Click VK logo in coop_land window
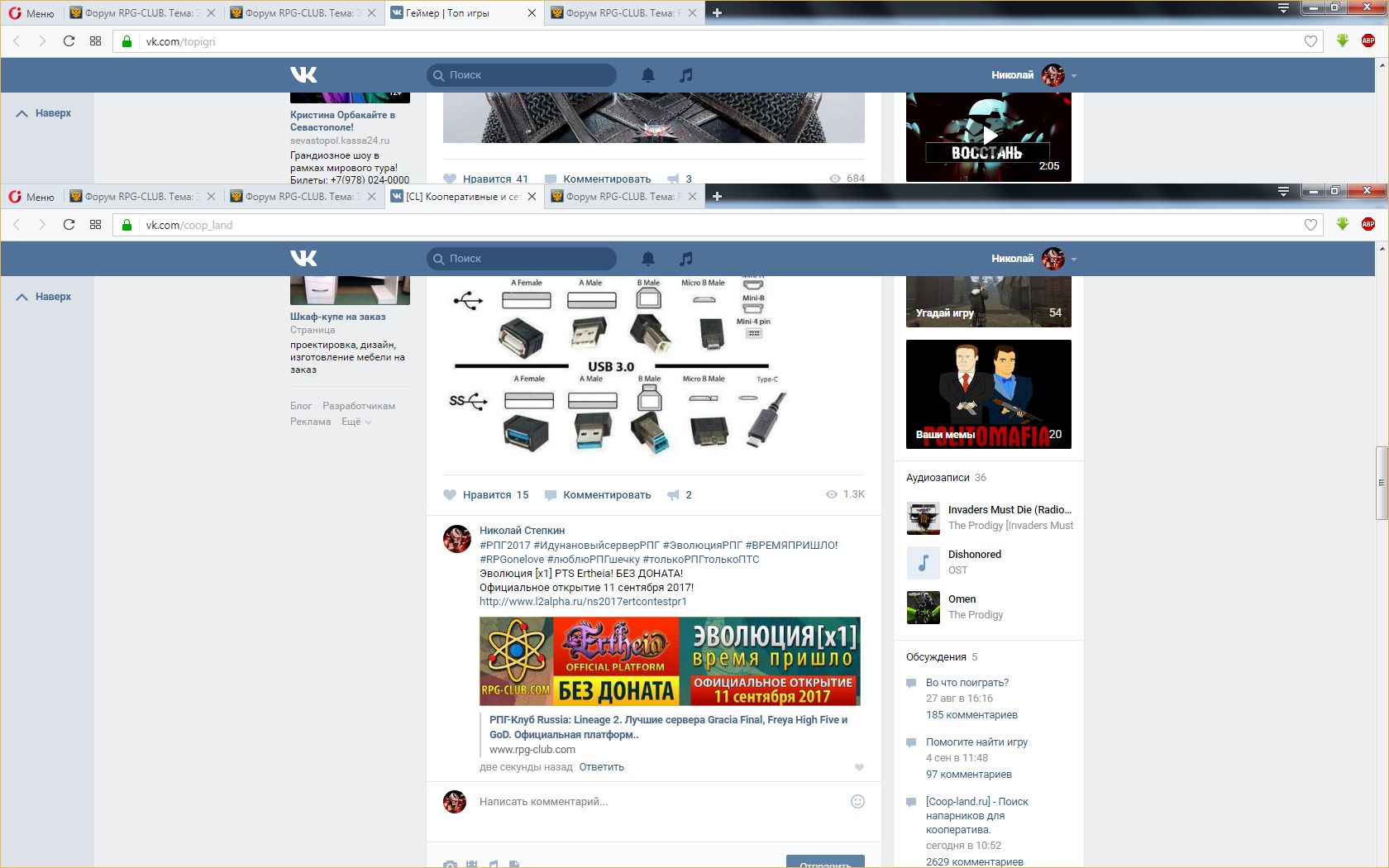Image resolution: width=1389 pixels, height=868 pixels. (303, 259)
